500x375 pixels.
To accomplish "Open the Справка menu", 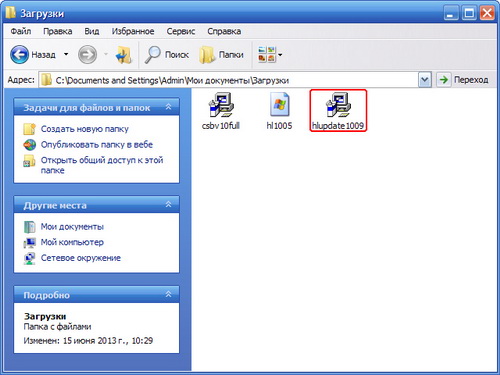I will (224, 31).
